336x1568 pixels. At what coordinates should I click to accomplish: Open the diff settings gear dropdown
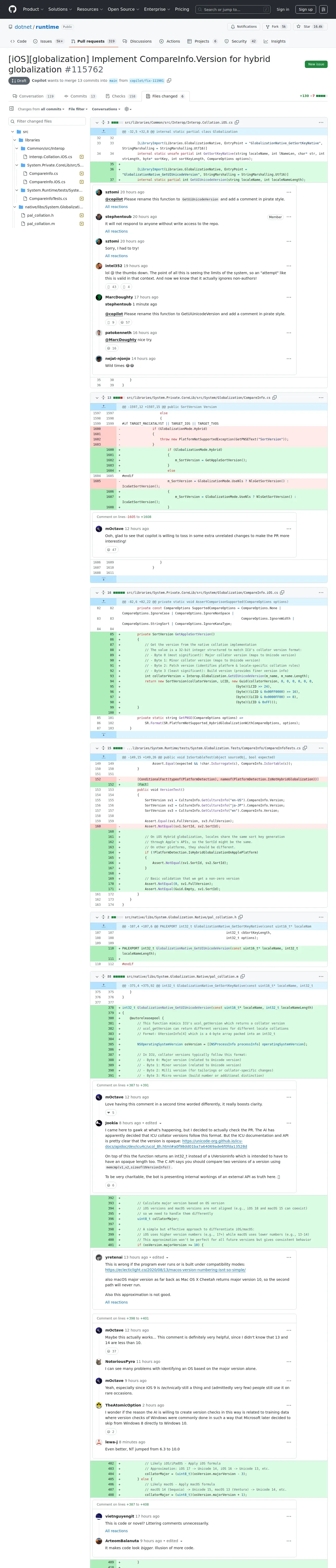[127, 109]
